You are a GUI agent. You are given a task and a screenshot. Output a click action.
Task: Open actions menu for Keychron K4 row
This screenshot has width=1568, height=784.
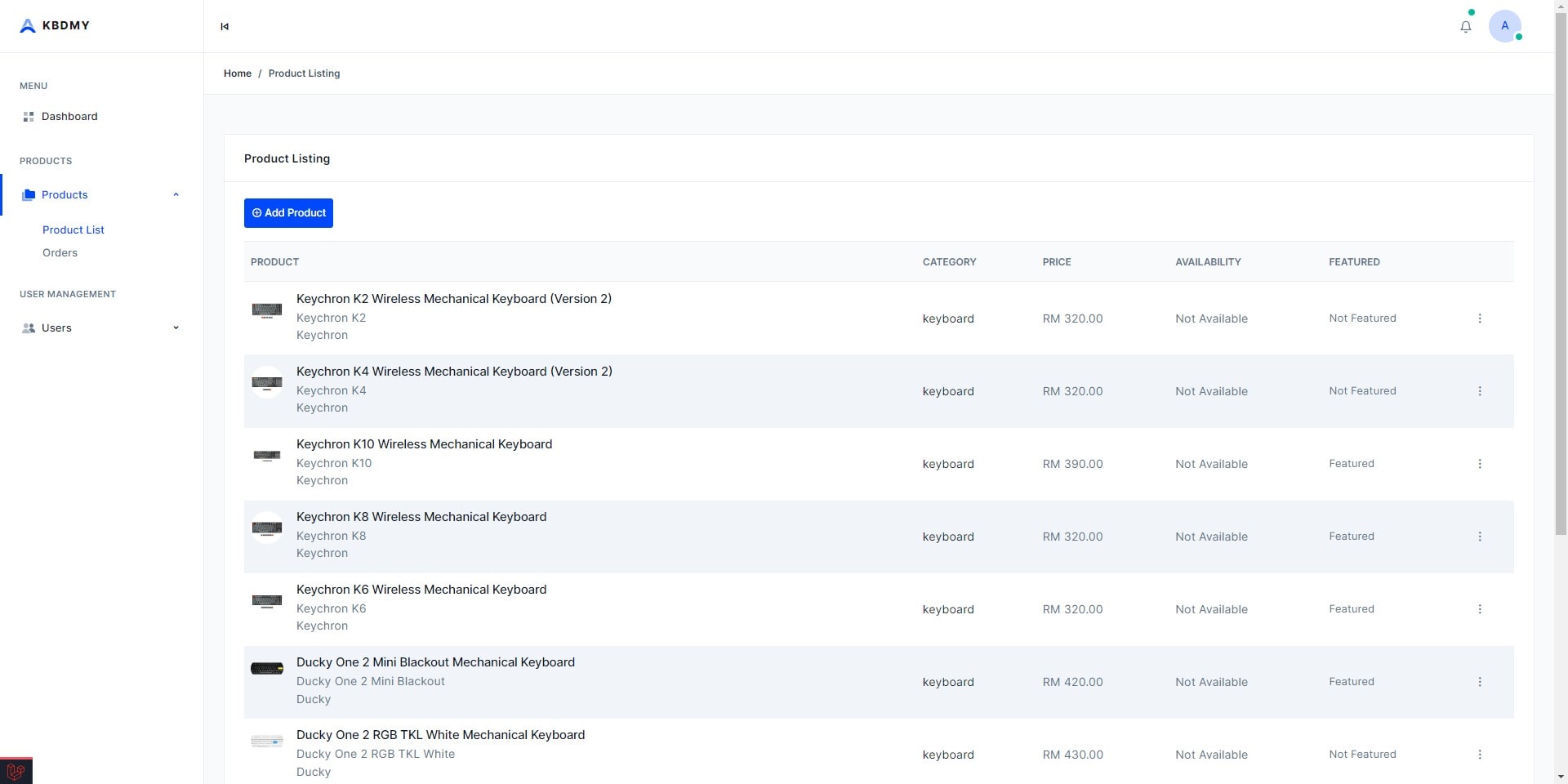(x=1479, y=391)
